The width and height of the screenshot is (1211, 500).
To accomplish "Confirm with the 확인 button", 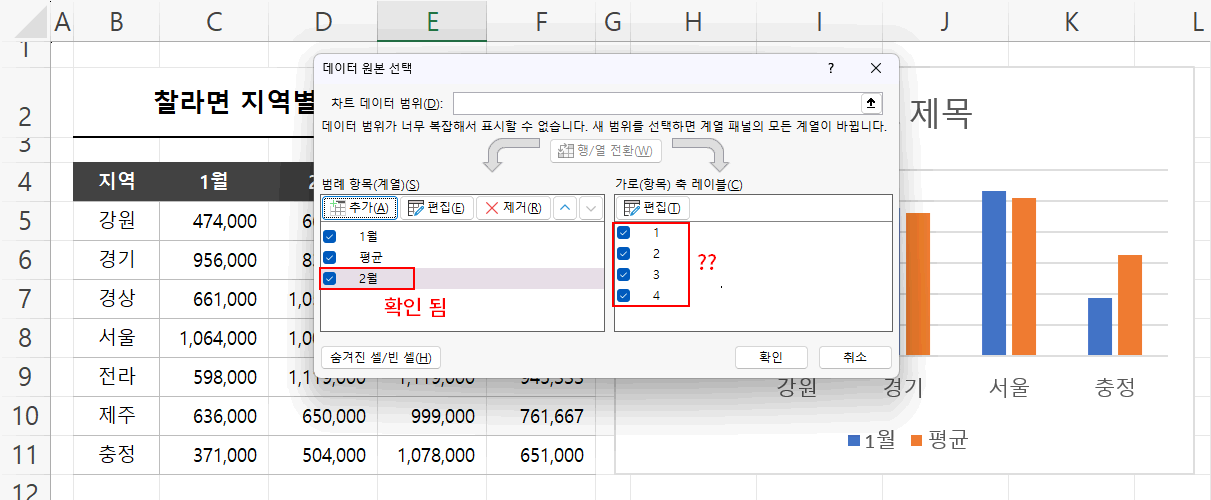I will 770,357.
